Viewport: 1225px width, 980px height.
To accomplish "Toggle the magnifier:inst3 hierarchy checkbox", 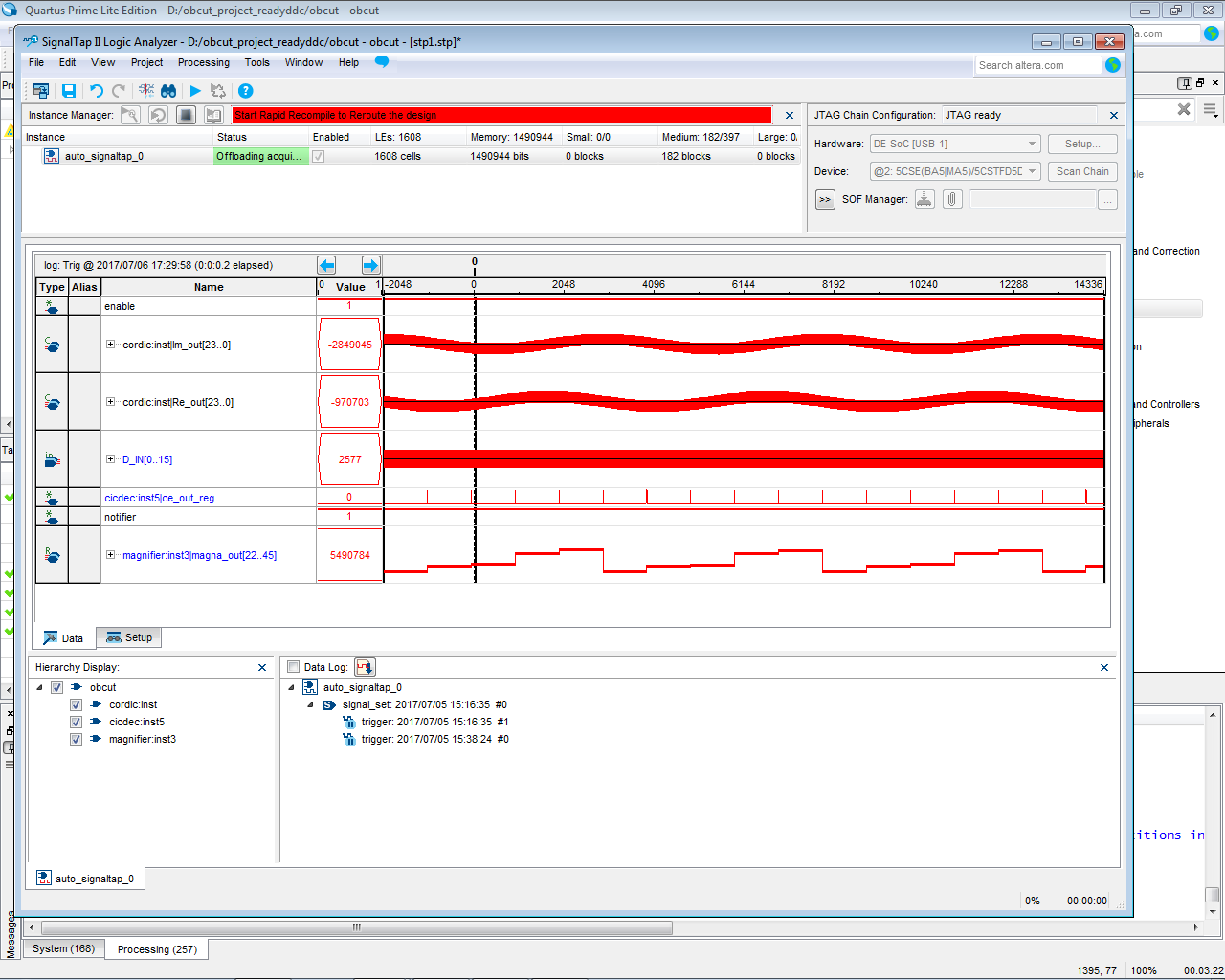I will (x=76, y=740).
